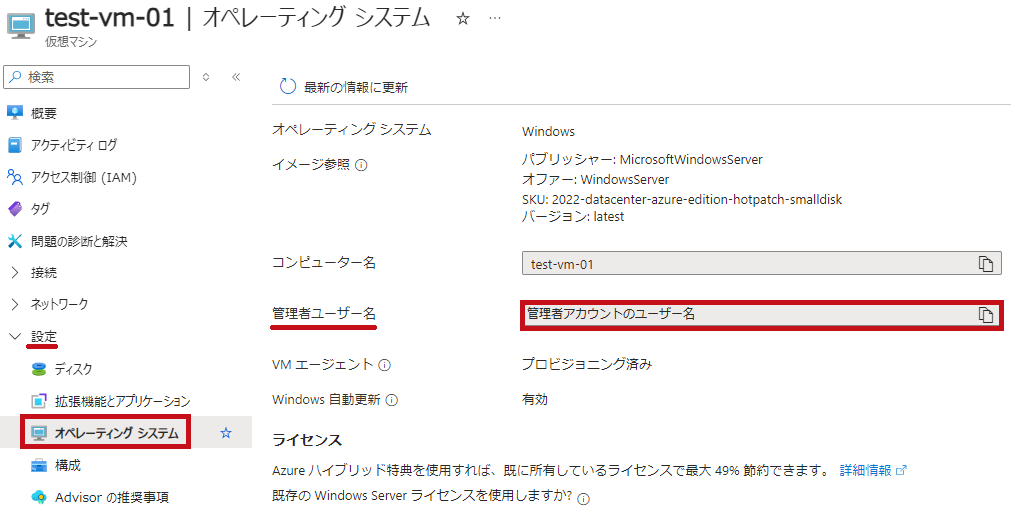
Task: Click 有効 value for Windows 自動更新
Action: 535,399
